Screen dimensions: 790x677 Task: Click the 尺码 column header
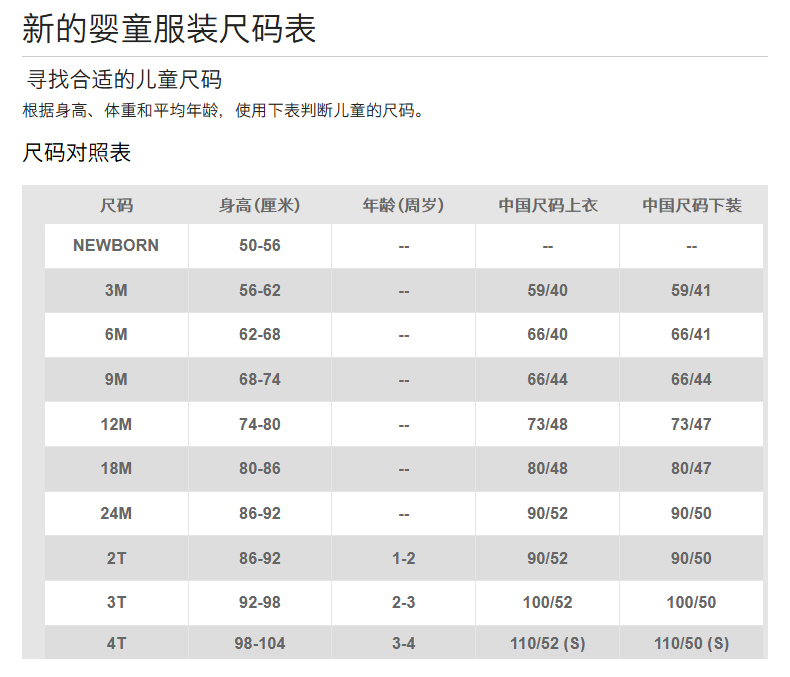tap(116, 206)
